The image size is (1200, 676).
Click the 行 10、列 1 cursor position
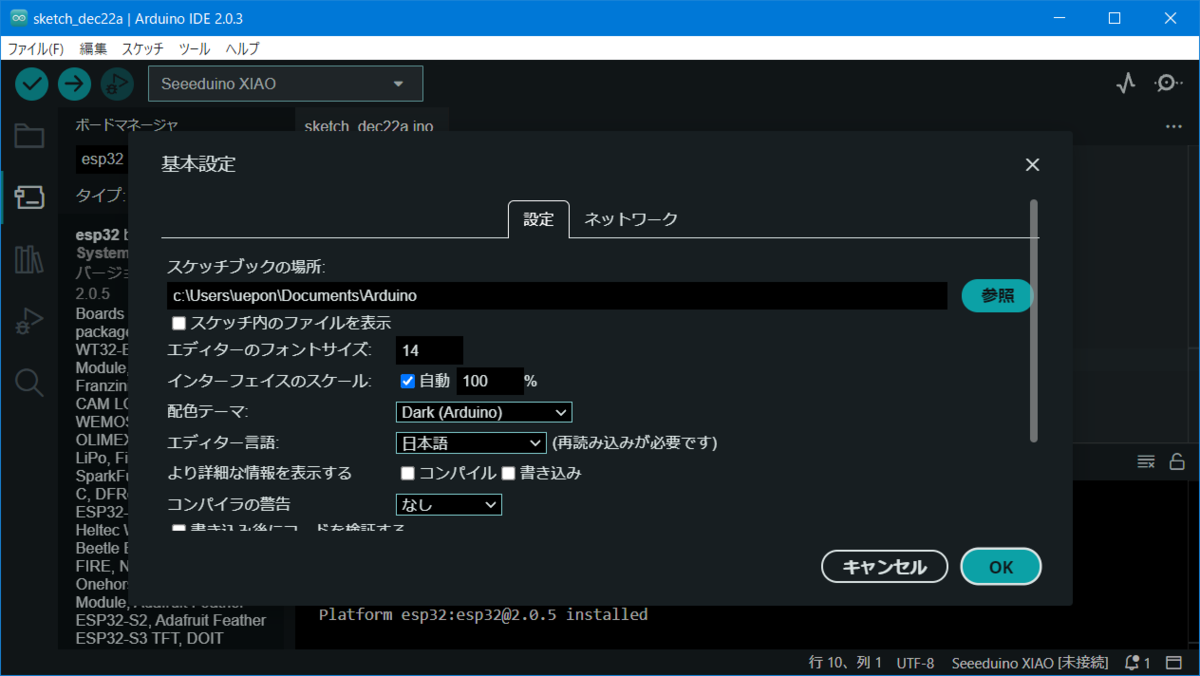845,662
